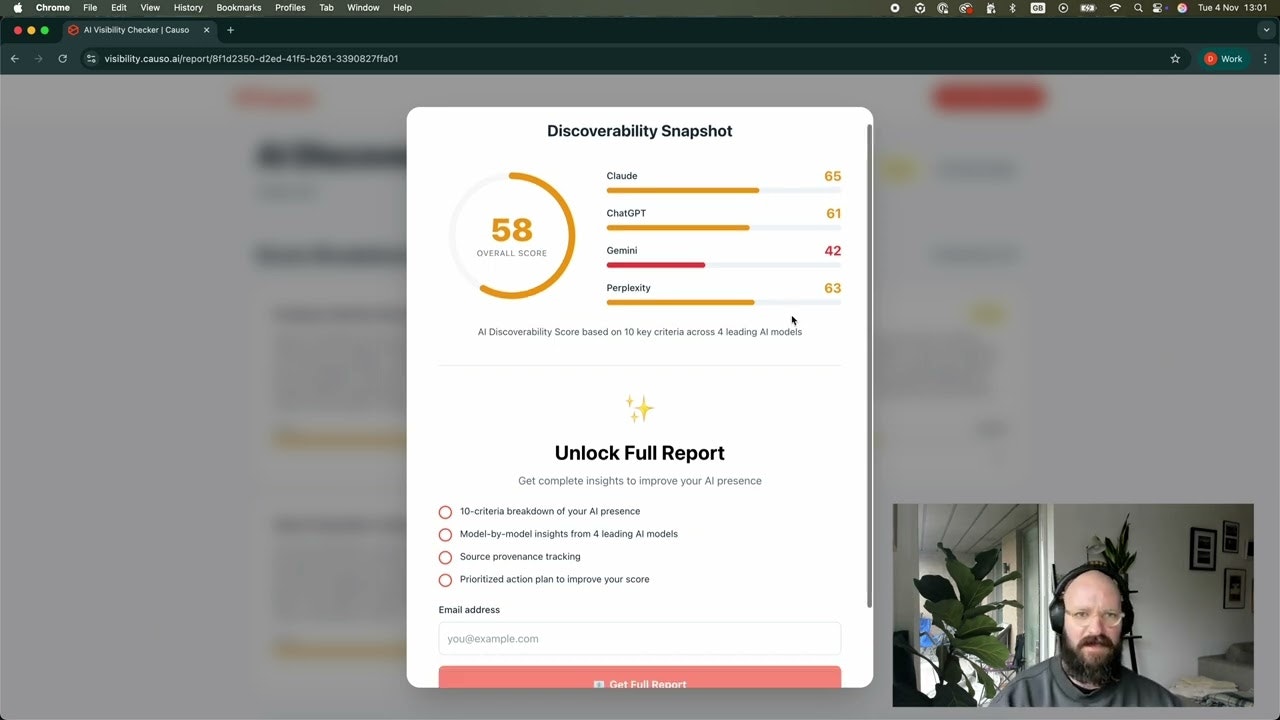
Task: Open a new tab with the plus button
Action: [x=230, y=30]
